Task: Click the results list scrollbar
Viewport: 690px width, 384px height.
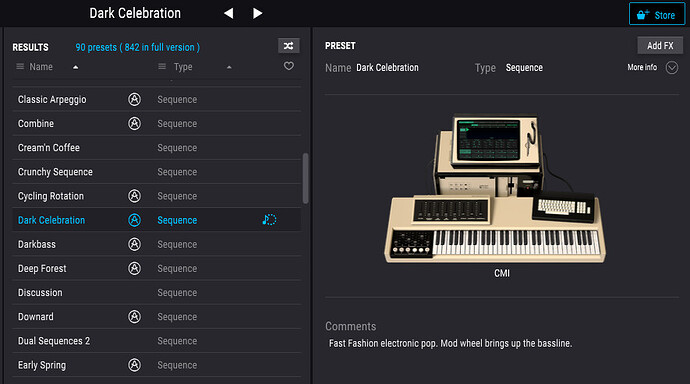Action: [305, 178]
